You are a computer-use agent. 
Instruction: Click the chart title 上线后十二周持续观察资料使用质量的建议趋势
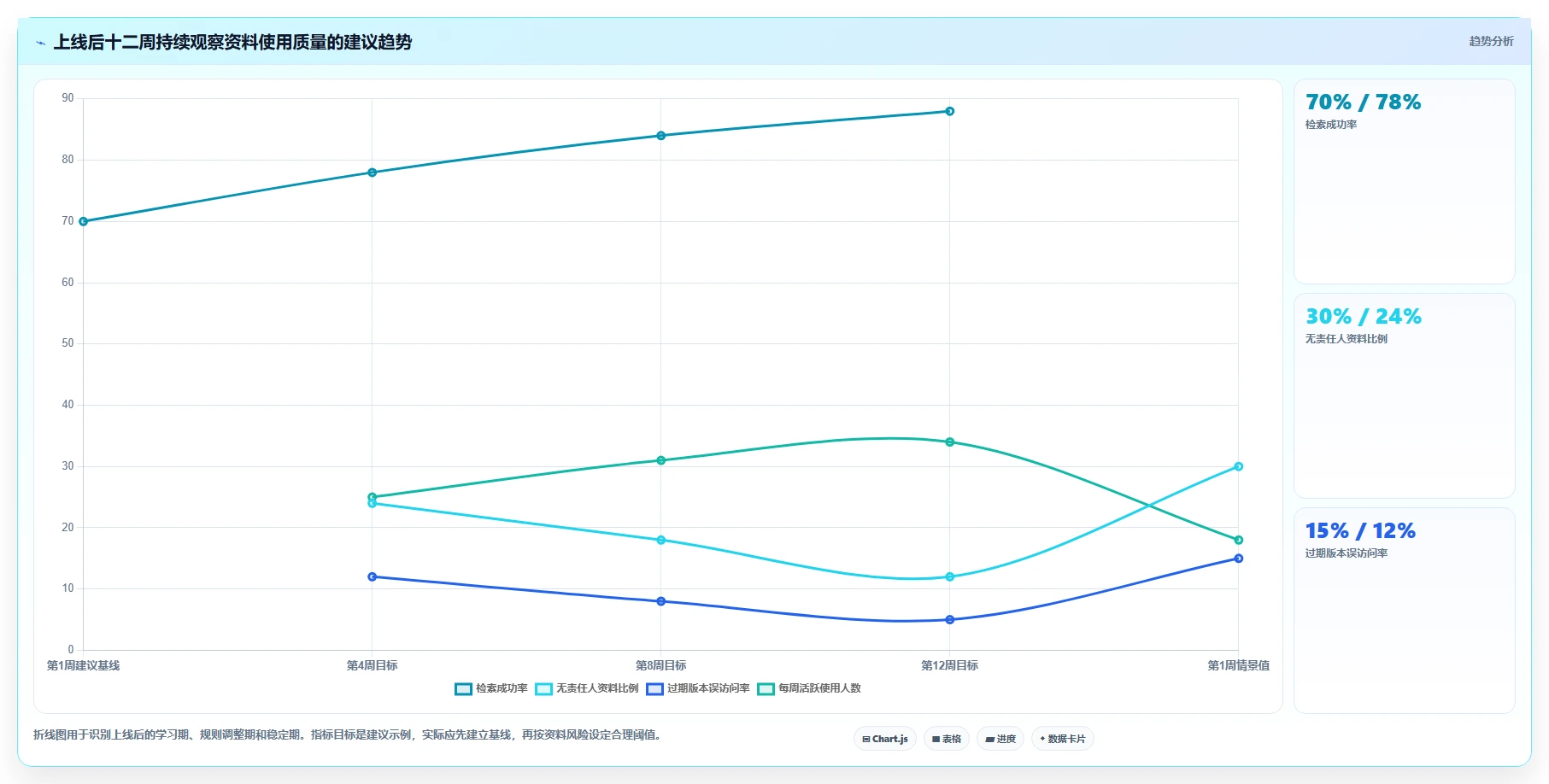point(232,42)
